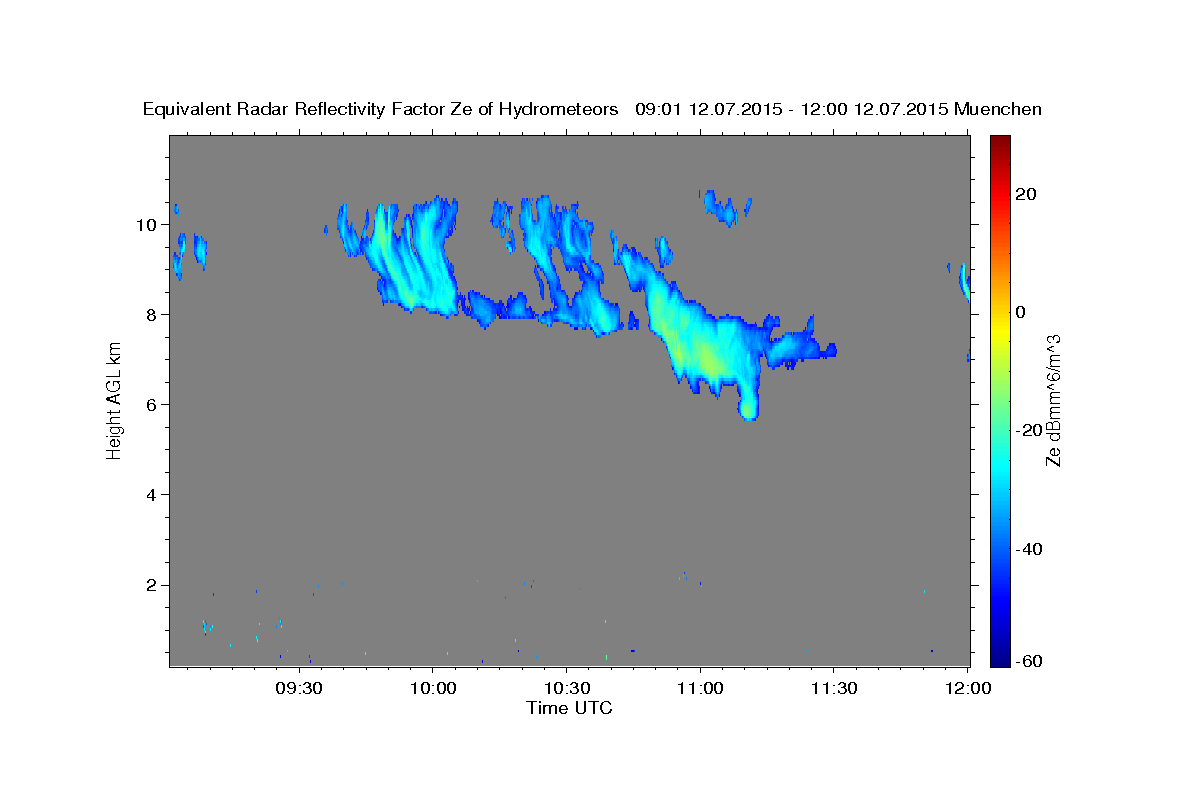
Task: Click the colorbar value 0
Action: 1021,312
